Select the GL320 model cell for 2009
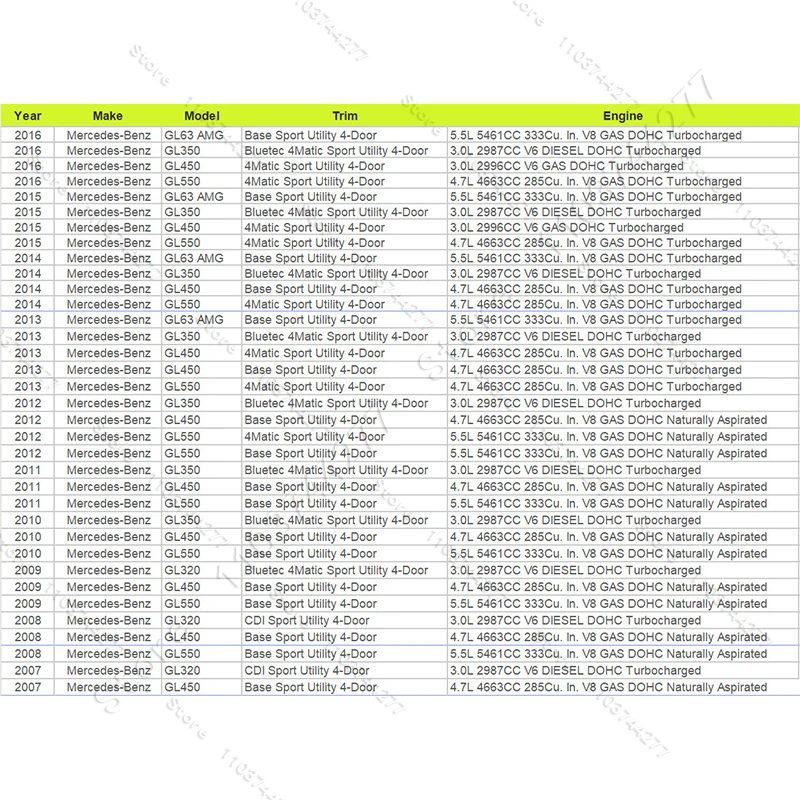The image size is (800, 800). [x=202, y=570]
